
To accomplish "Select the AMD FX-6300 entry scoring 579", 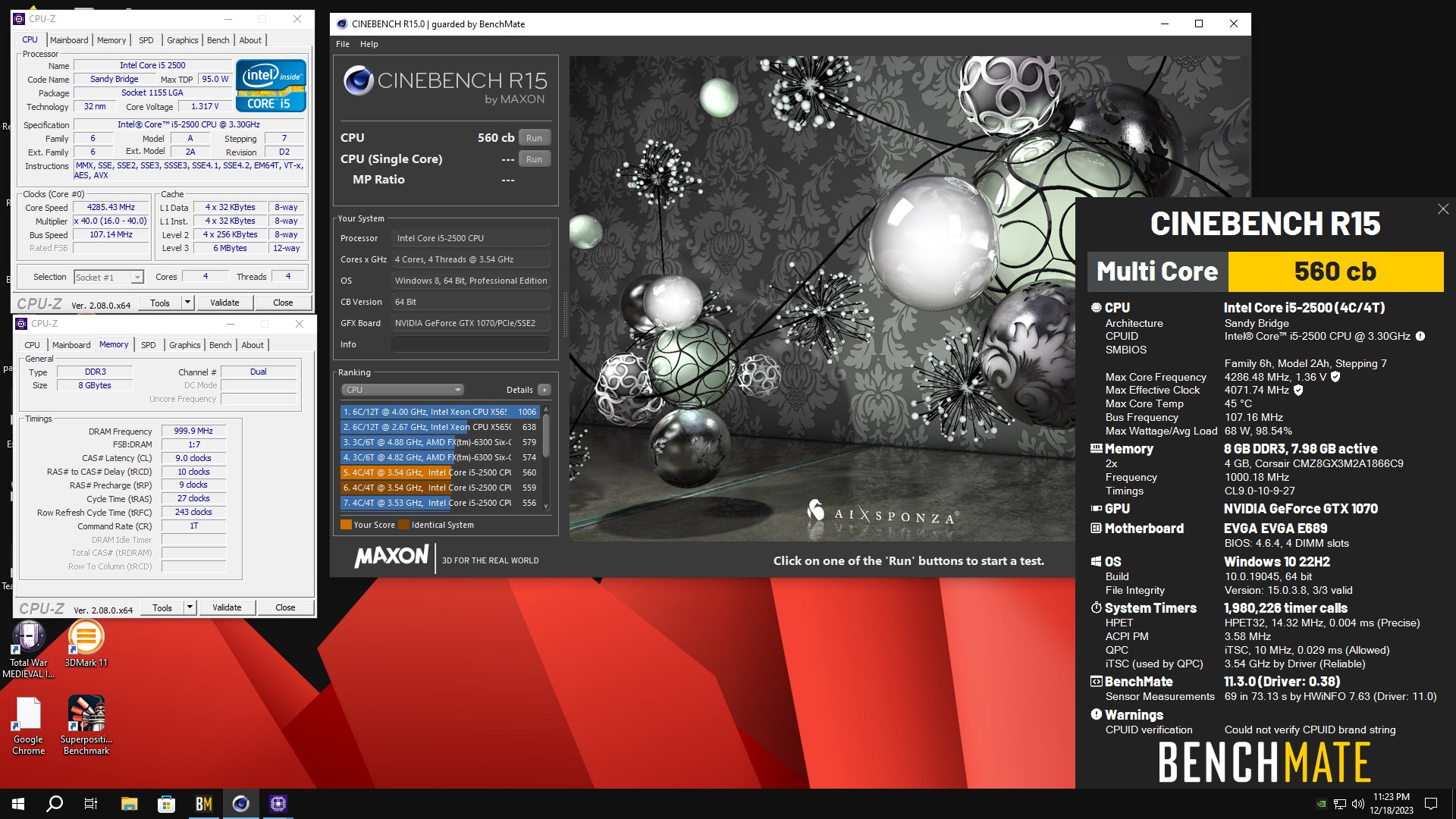I will pyautogui.click(x=440, y=442).
